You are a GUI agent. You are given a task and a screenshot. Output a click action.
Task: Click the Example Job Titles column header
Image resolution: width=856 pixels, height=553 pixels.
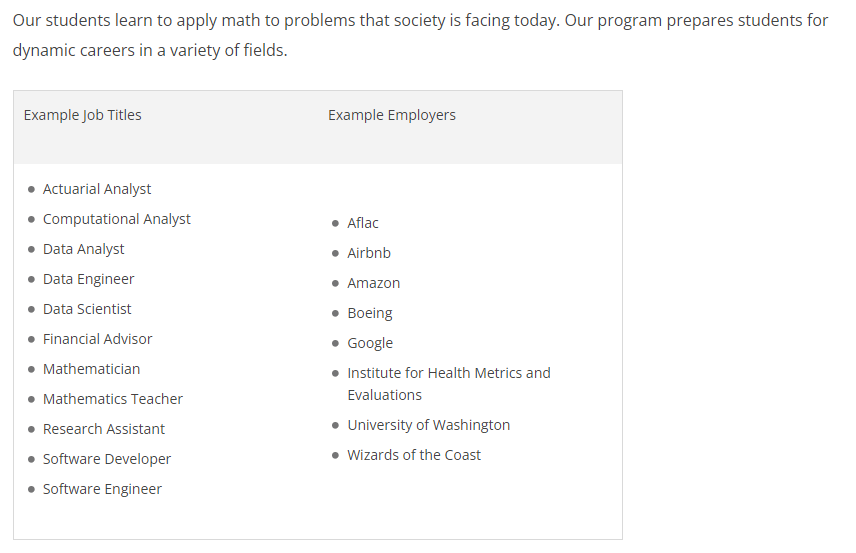tap(83, 115)
